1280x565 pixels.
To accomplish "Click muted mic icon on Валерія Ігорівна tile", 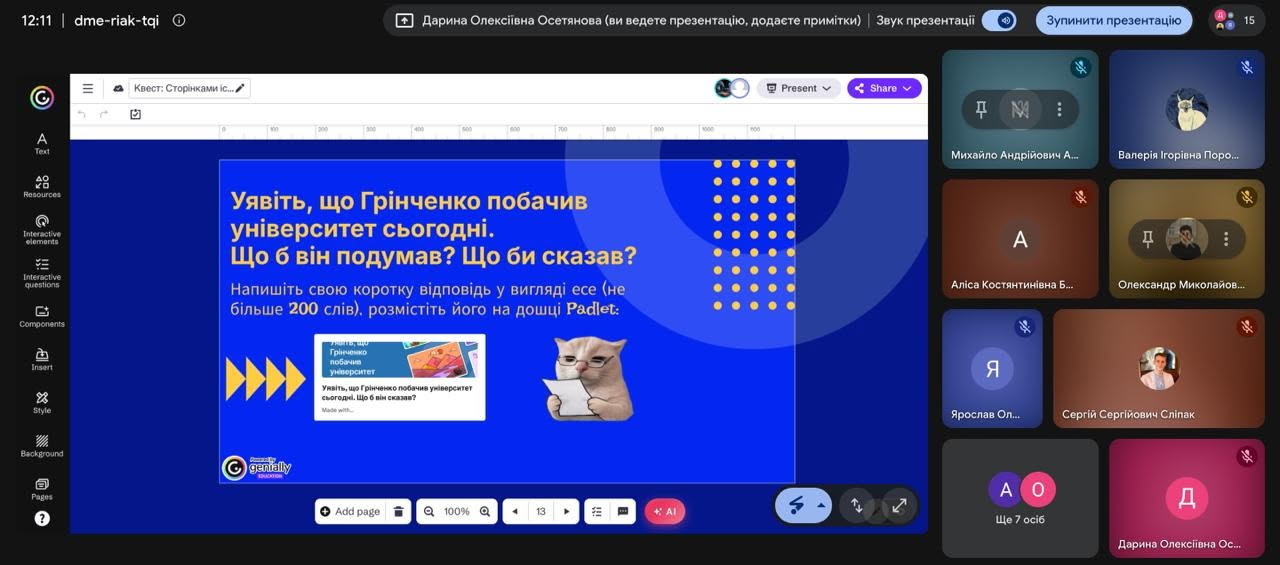I will point(1246,68).
